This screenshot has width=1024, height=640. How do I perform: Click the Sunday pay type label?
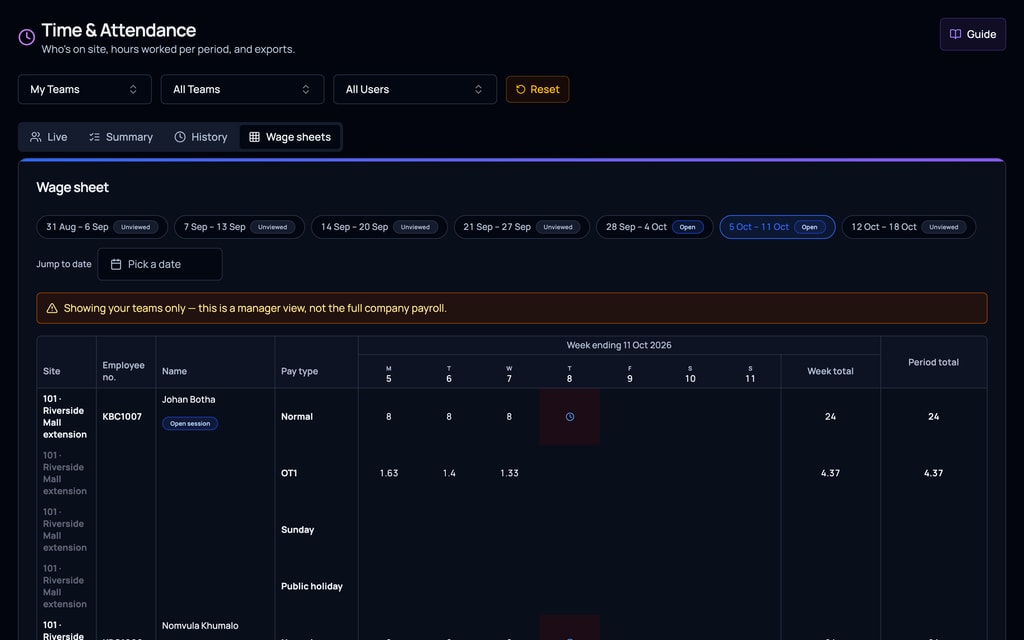pyautogui.click(x=297, y=530)
